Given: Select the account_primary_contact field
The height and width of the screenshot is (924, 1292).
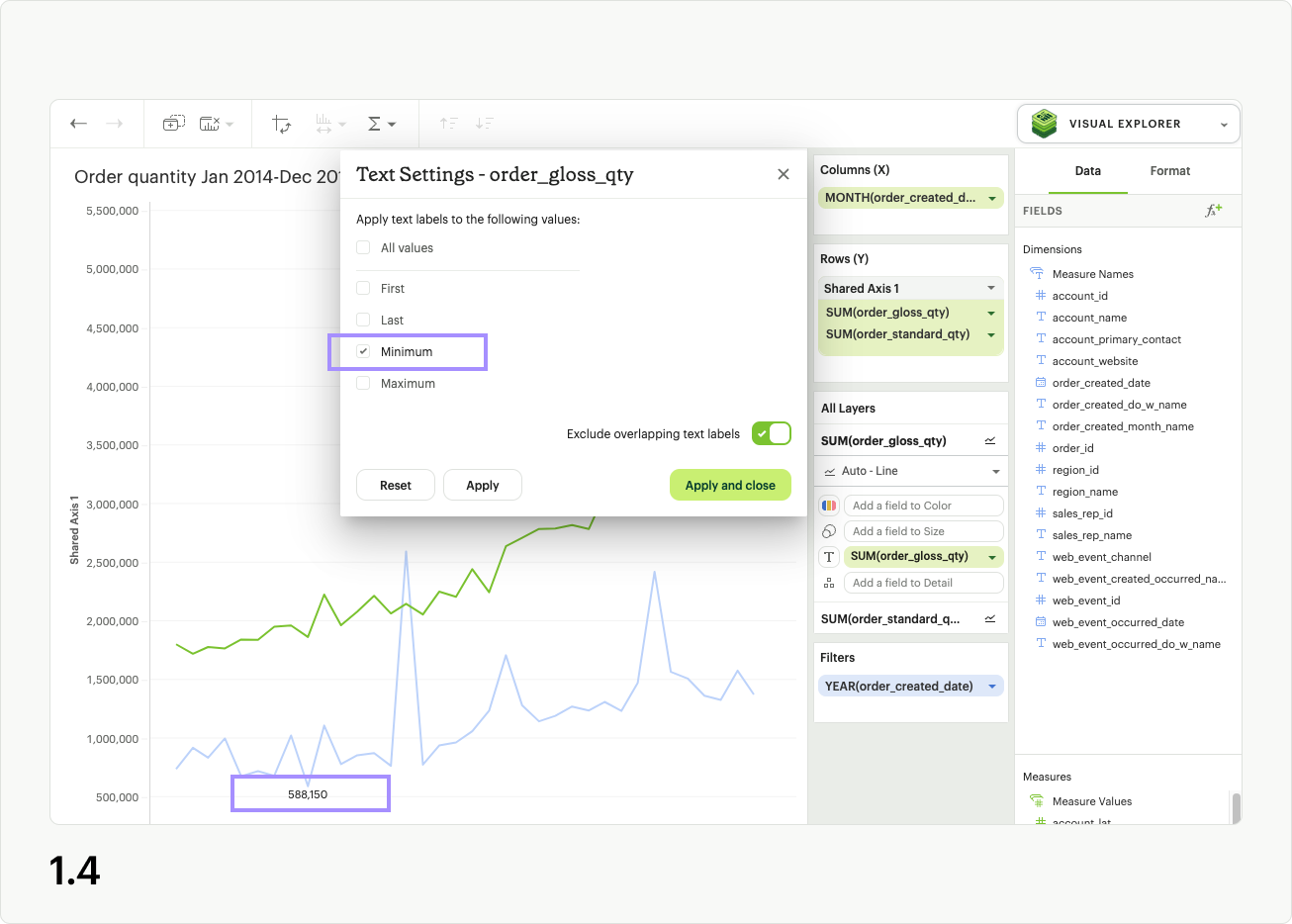Looking at the screenshot, I should click(1117, 339).
